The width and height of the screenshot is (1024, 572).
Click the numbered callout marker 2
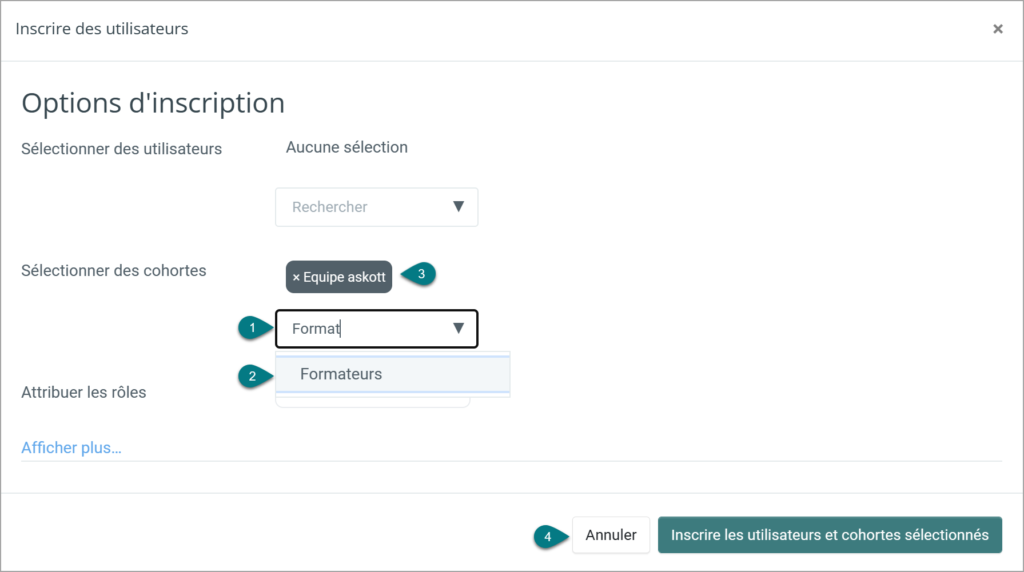click(x=254, y=376)
